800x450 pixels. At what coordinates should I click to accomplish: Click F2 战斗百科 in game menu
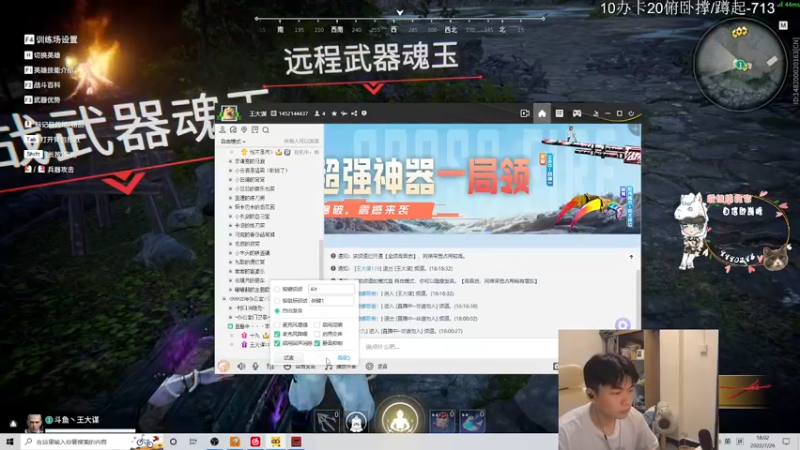[42, 85]
